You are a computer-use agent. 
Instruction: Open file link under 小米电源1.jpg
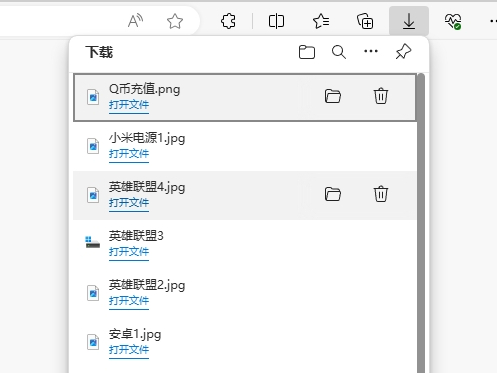coord(129,154)
